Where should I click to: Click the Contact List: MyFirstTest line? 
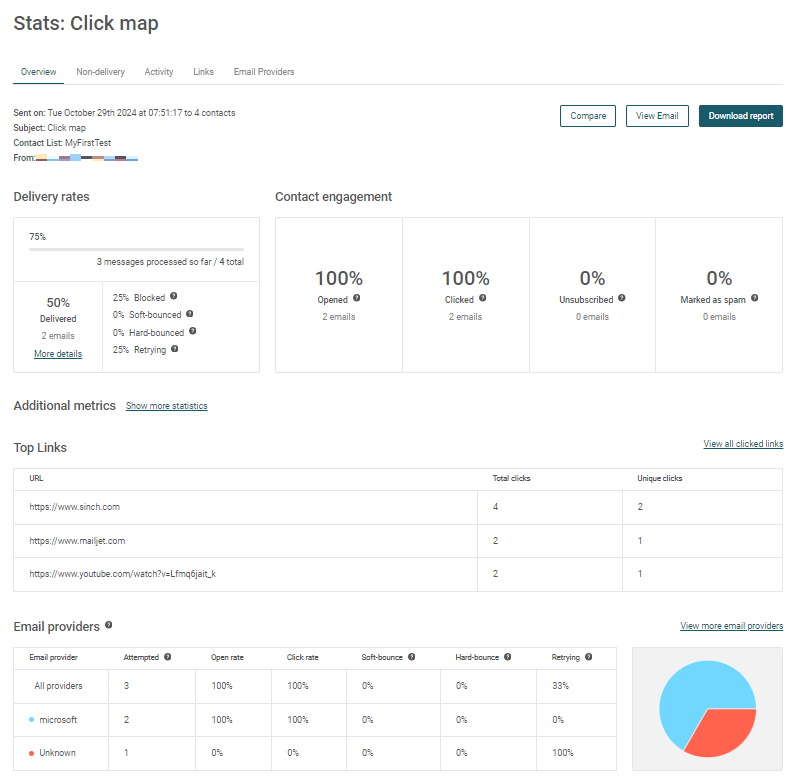[x=62, y=143]
